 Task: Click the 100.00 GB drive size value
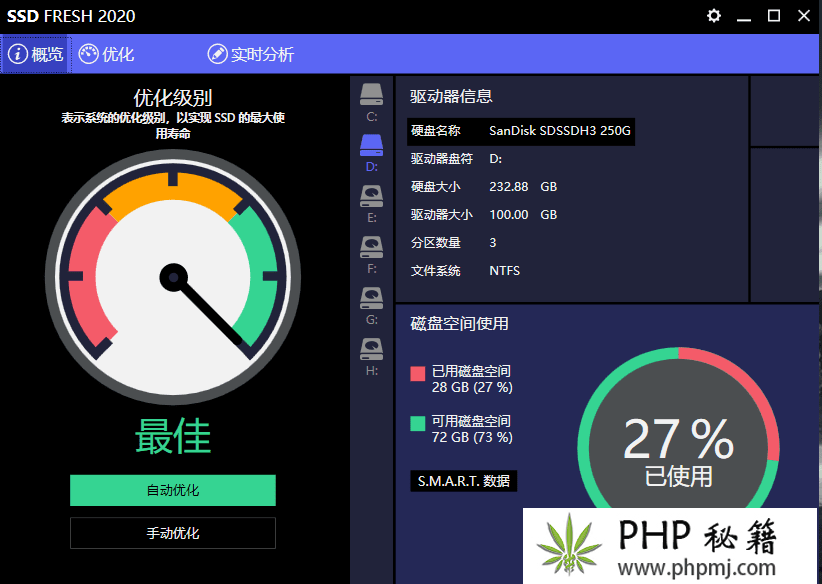click(x=523, y=214)
